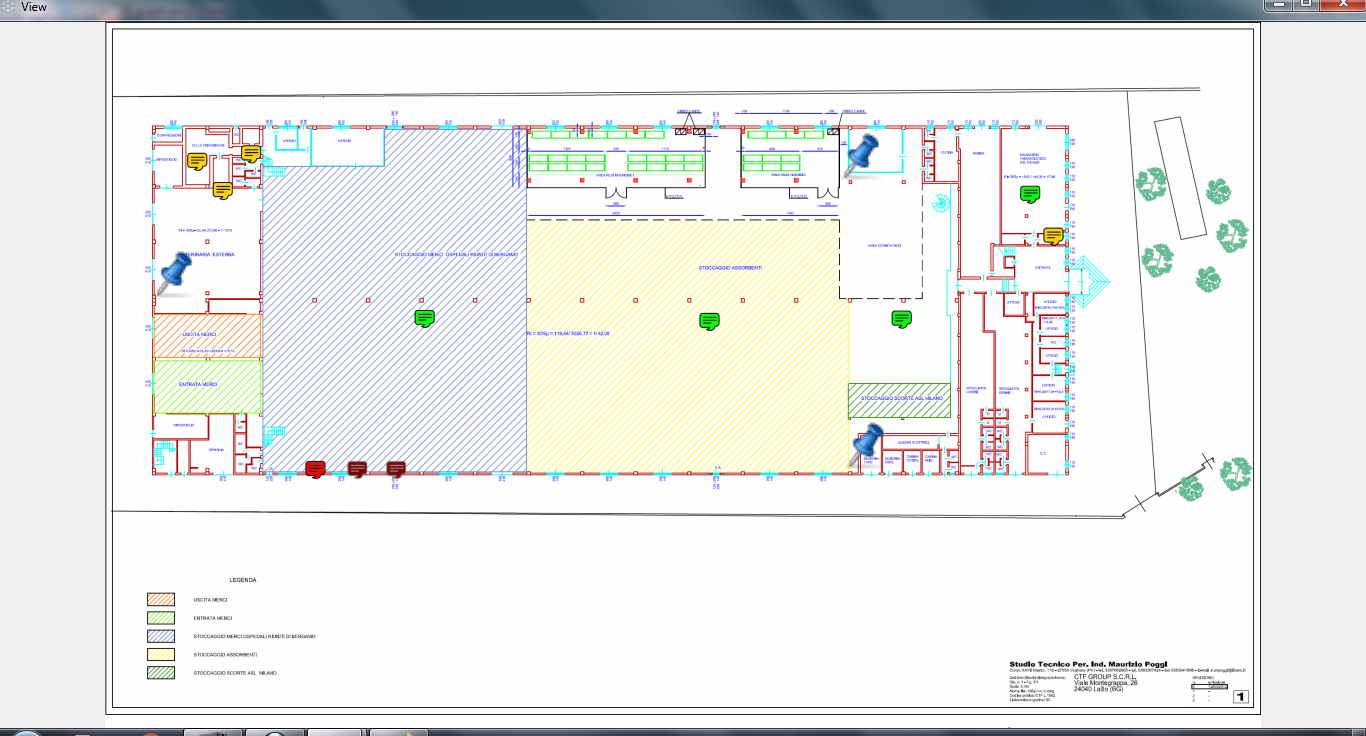Click the Stoccaggio Scorte ASL Milano zone
1366x736 pixels.
[898, 400]
